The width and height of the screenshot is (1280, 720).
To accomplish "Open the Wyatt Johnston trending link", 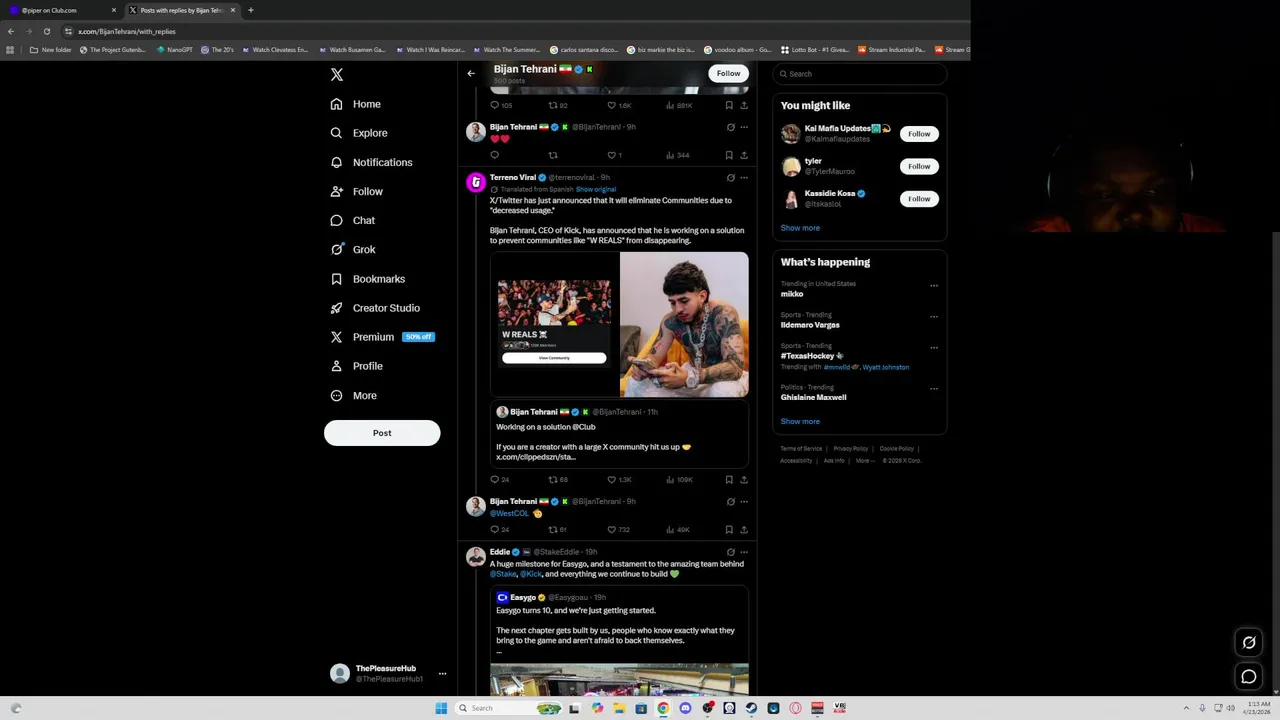I will pos(886,367).
